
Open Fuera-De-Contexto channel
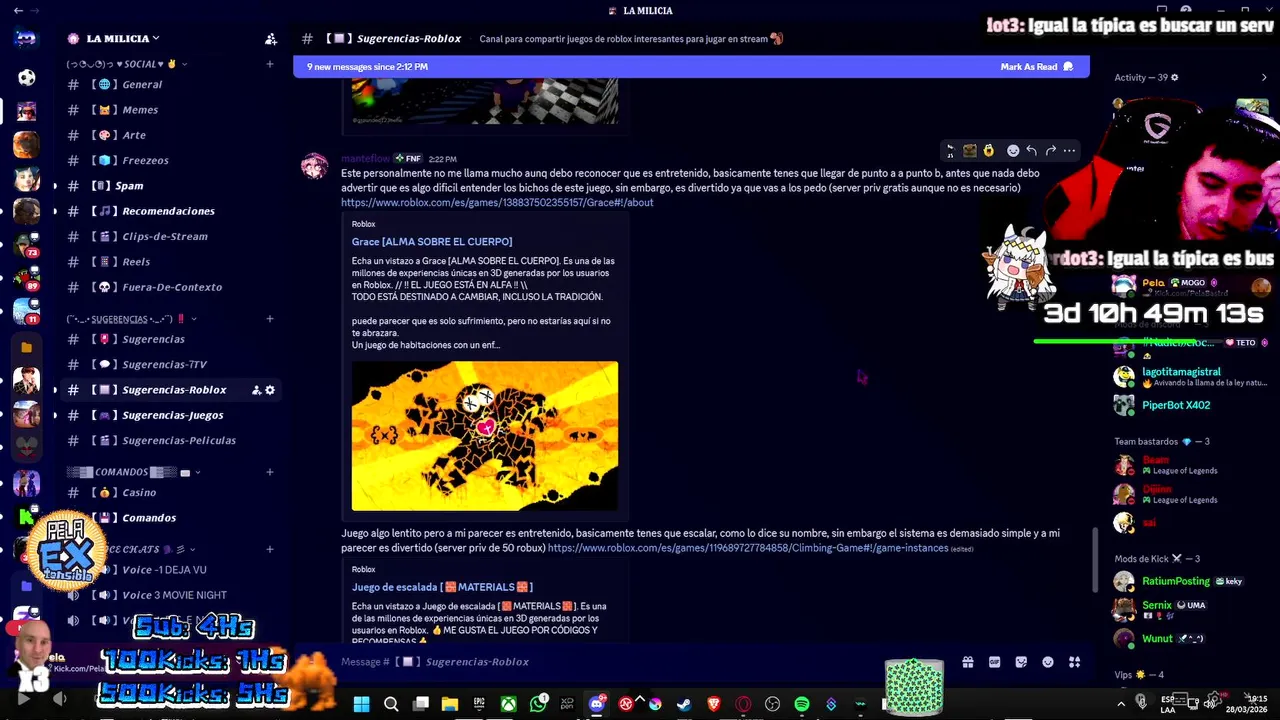click(170, 287)
